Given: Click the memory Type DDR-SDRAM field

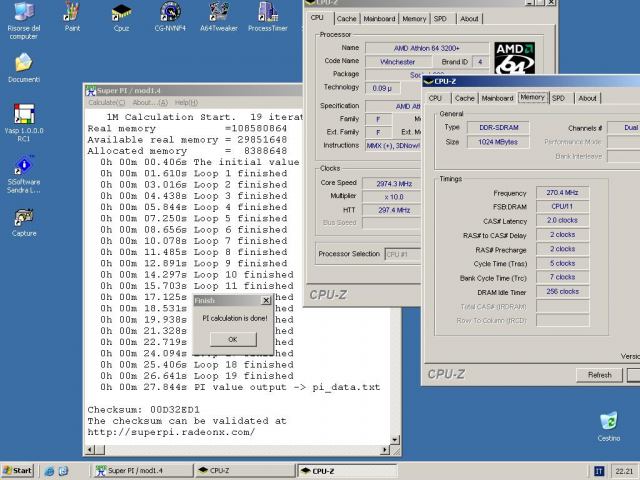Looking at the screenshot, I should 498,127.
